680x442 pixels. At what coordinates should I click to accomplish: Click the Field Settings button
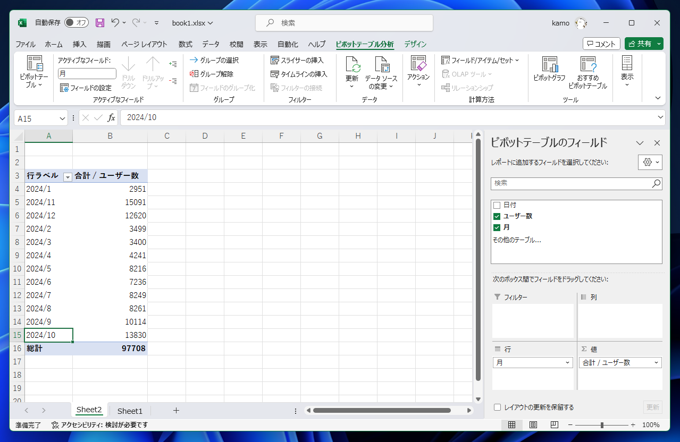tap(86, 88)
